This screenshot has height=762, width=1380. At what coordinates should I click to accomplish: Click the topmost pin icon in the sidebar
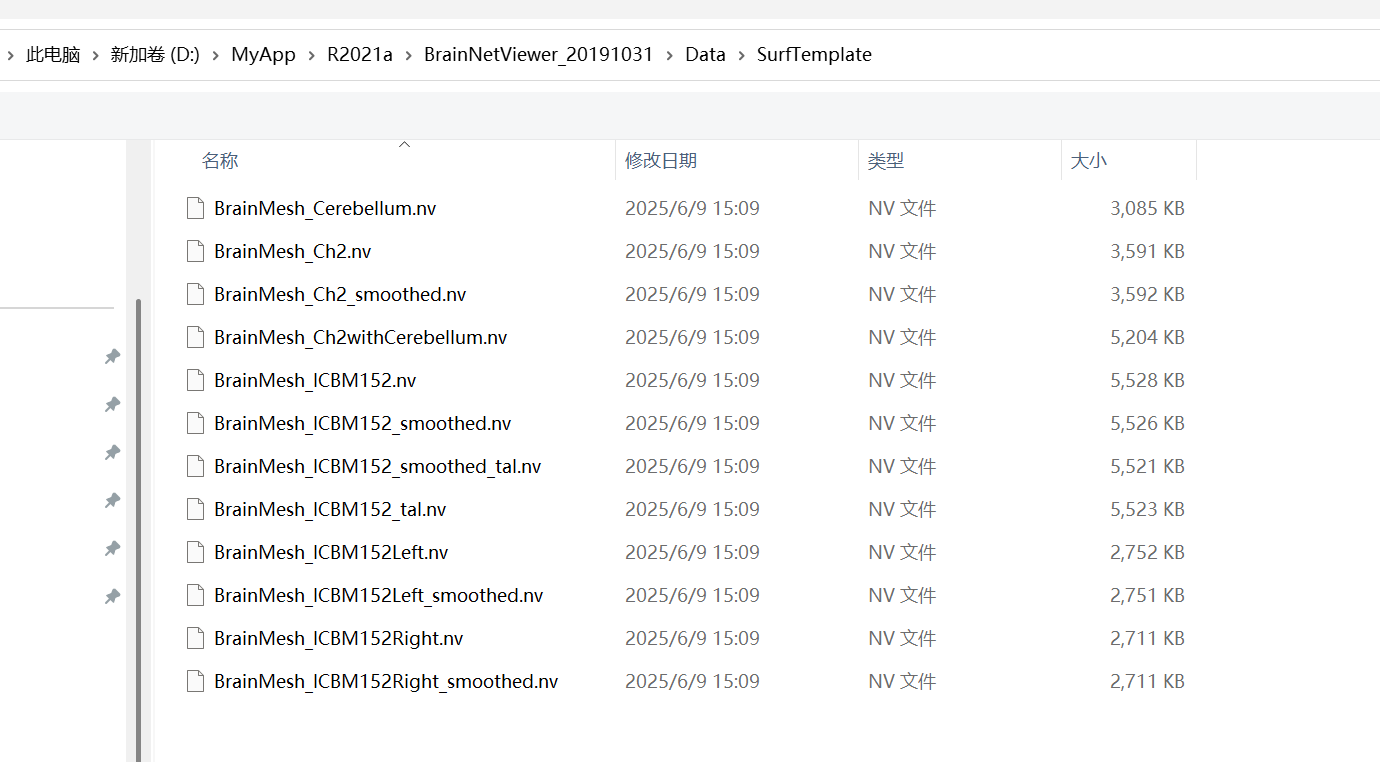(111, 356)
